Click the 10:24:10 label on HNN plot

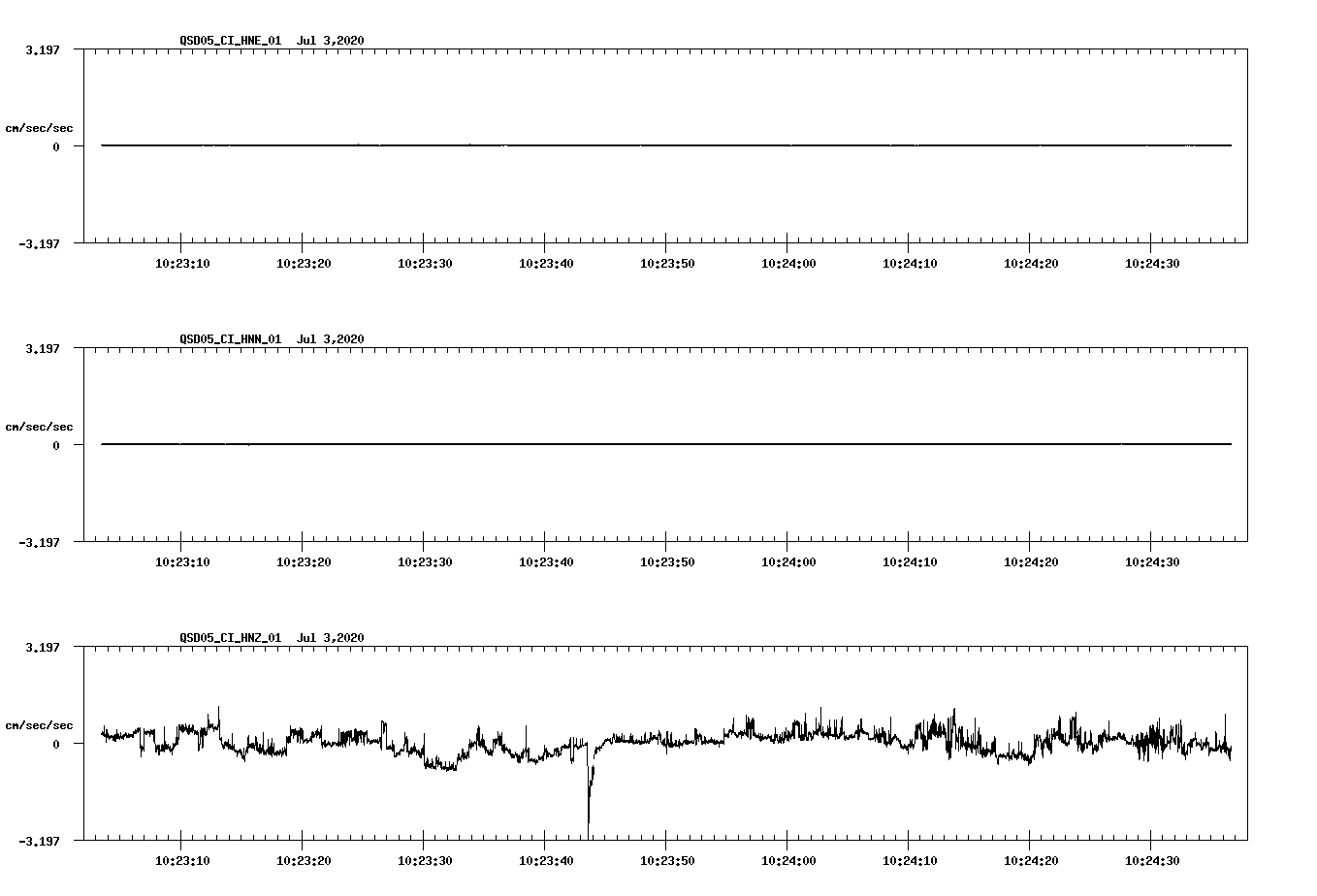[x=910, y=561]
